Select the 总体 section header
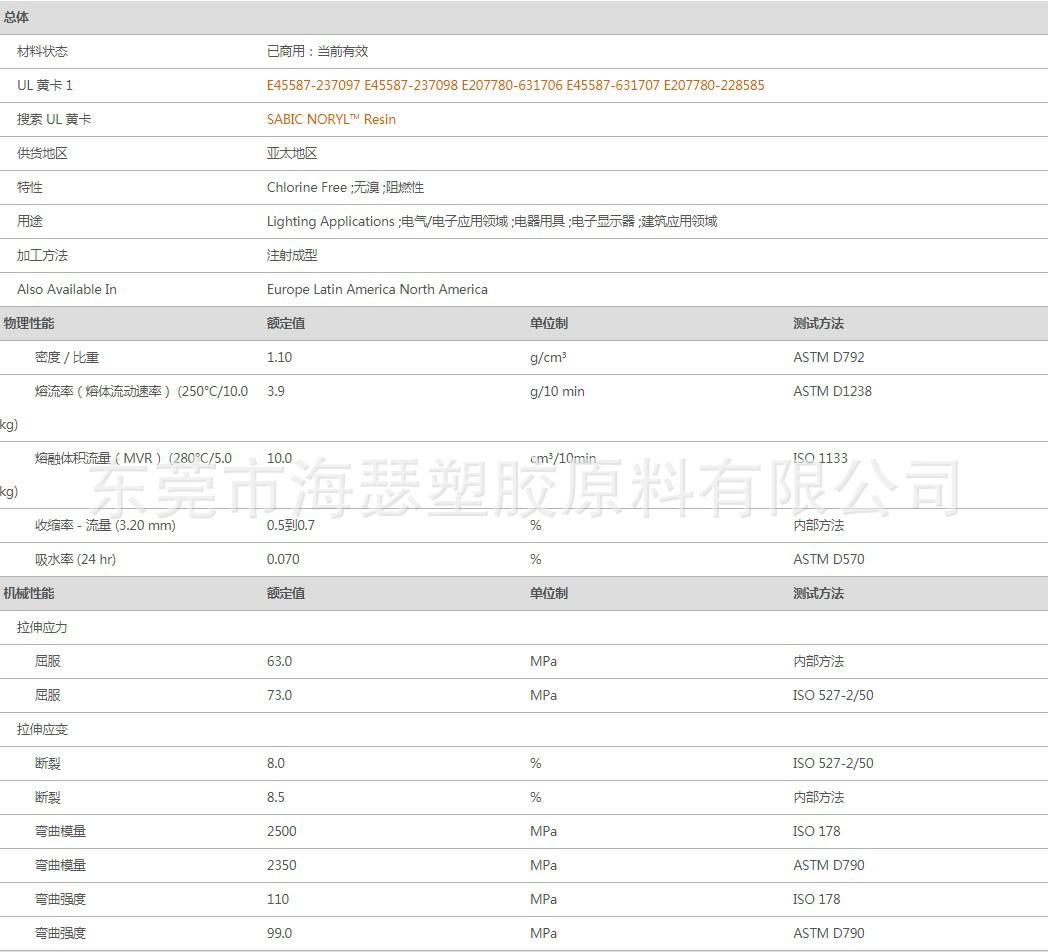 point(17,18)
